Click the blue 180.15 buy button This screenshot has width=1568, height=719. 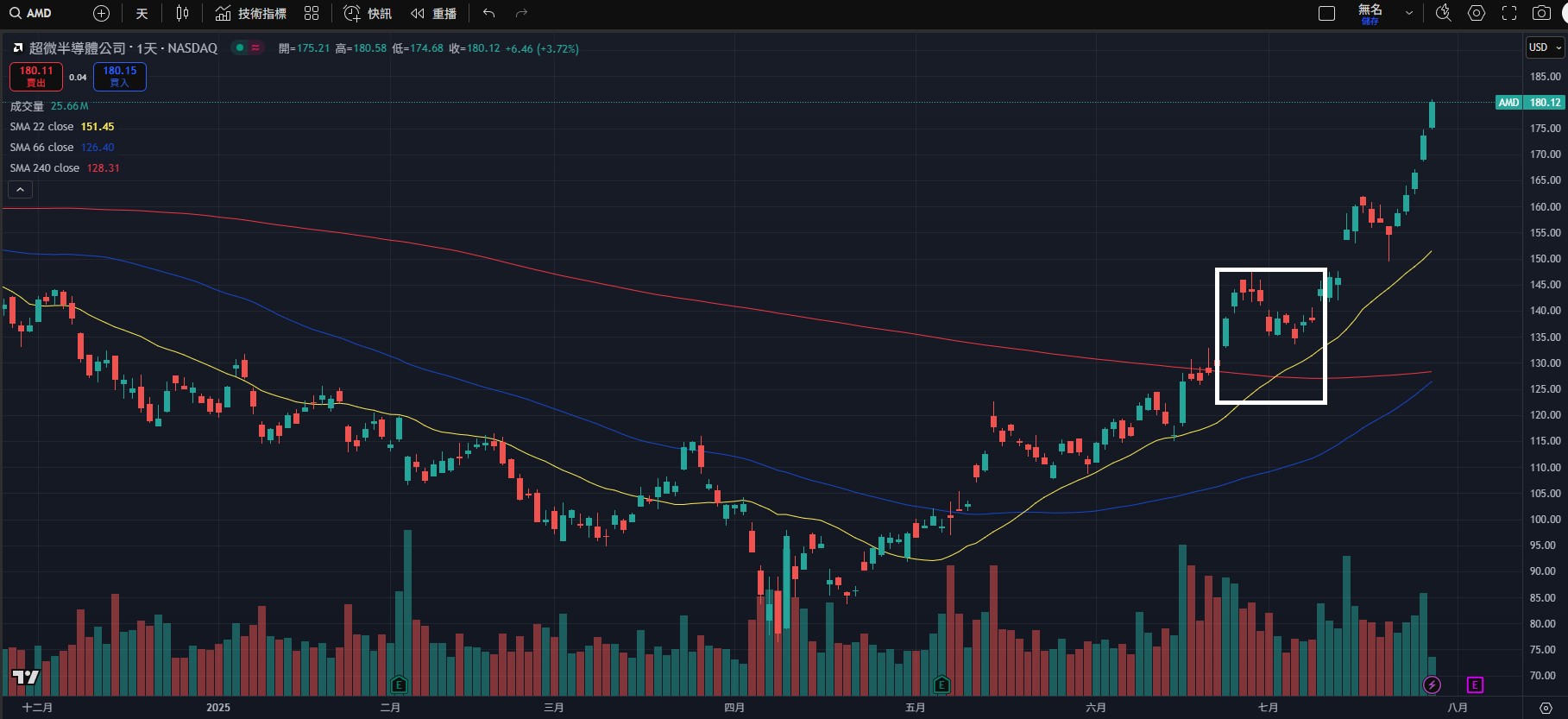(119, 76)
